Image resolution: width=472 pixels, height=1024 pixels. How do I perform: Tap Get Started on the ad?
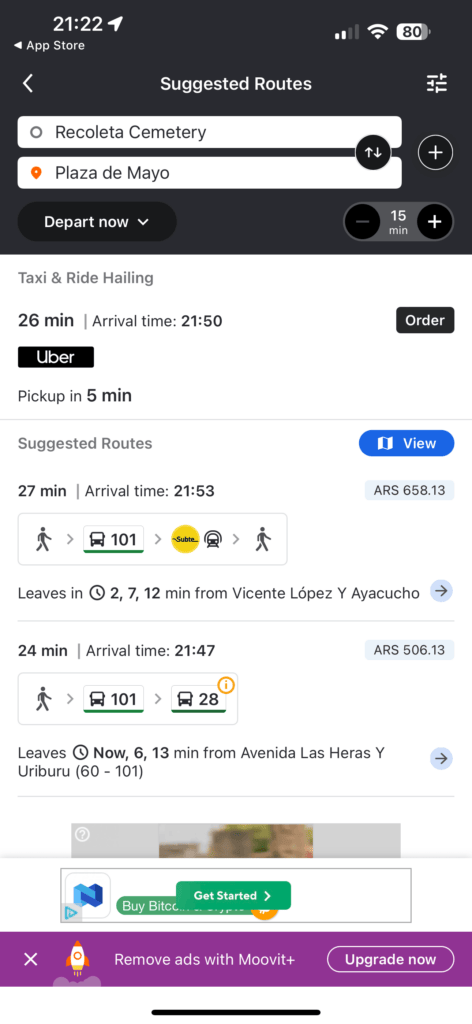click(x=233, y=895)
